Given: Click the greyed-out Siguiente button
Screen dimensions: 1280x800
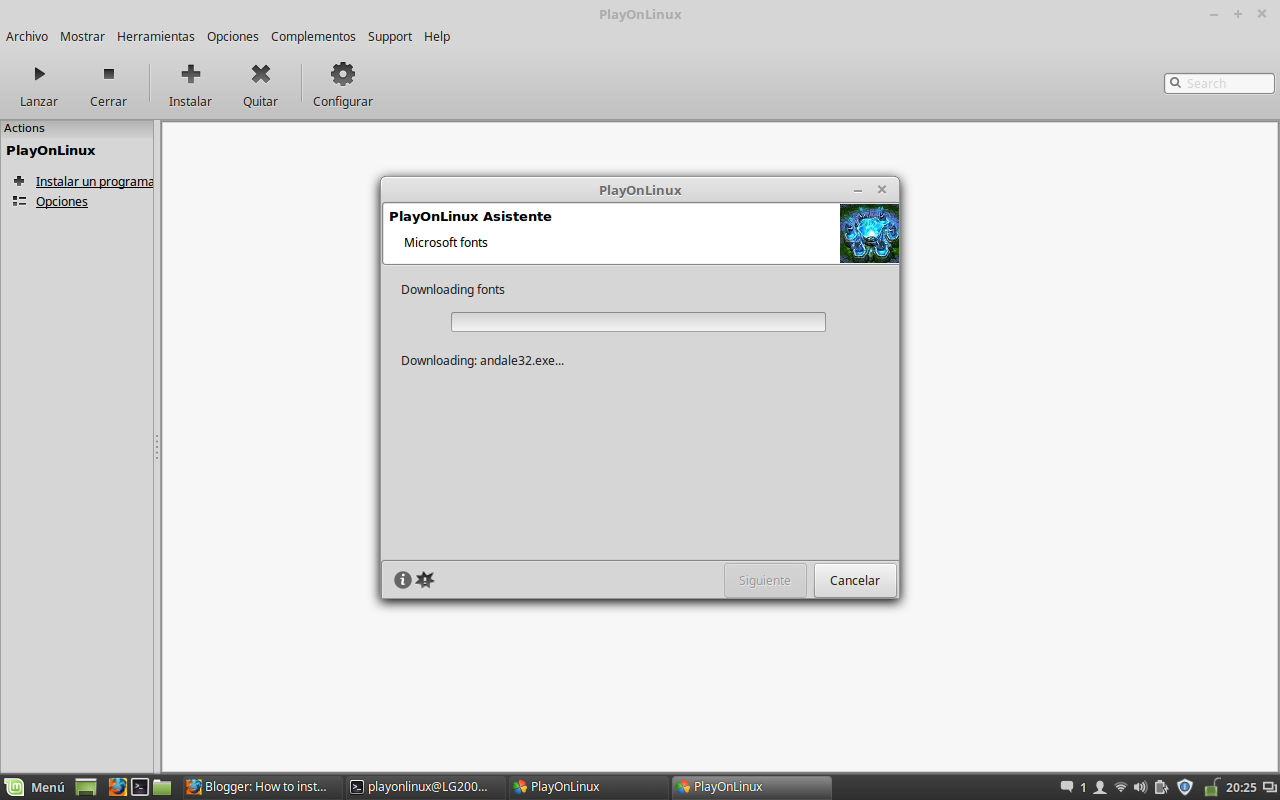Looking at the screenshot, I should pyautogui.click(x=765, y=580).
